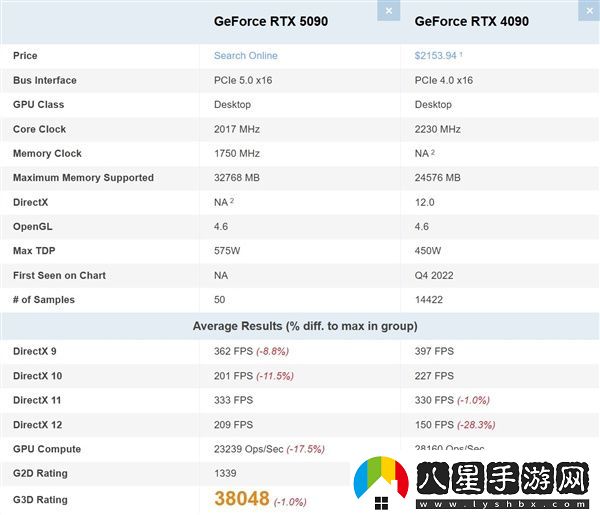Remove GeForce RTX 5090 column with X
600x515 pixels.
pyautogui.click(x=388, y=10)
